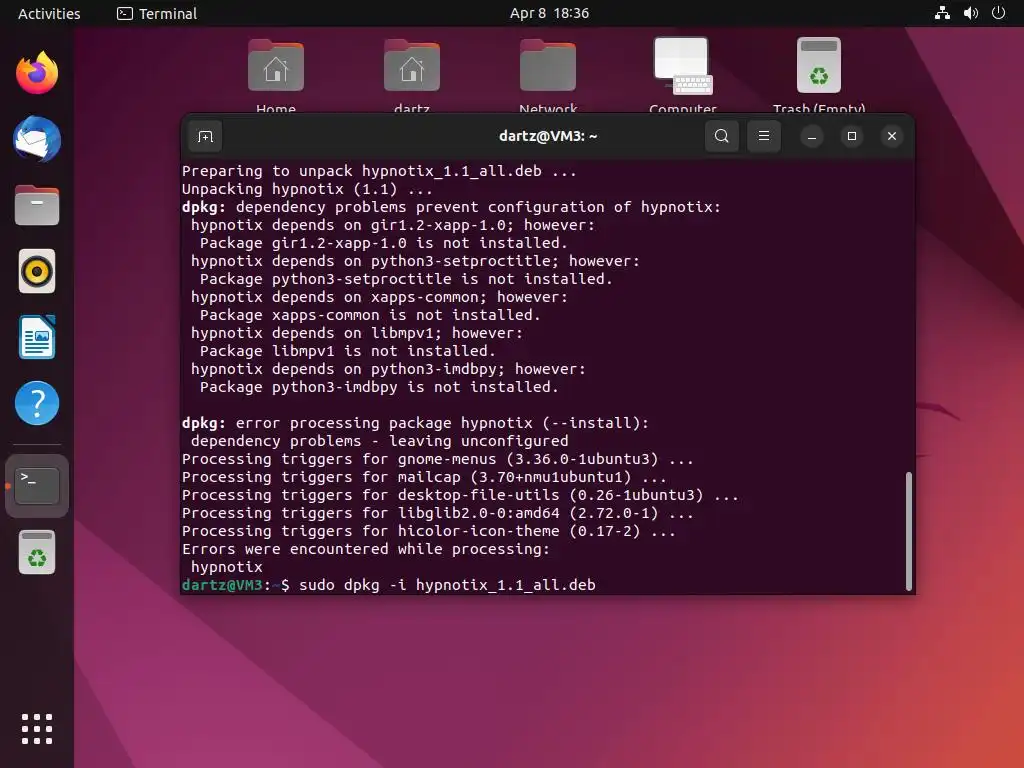Open the Help icon in dock

point(37,403)
